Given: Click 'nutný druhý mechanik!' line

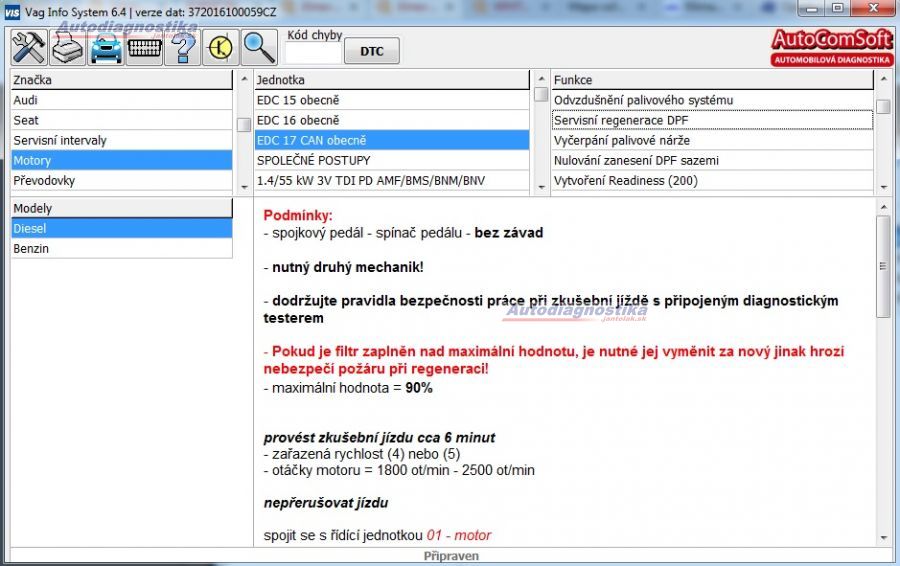Looking at the screenshot, I should 343,268.
